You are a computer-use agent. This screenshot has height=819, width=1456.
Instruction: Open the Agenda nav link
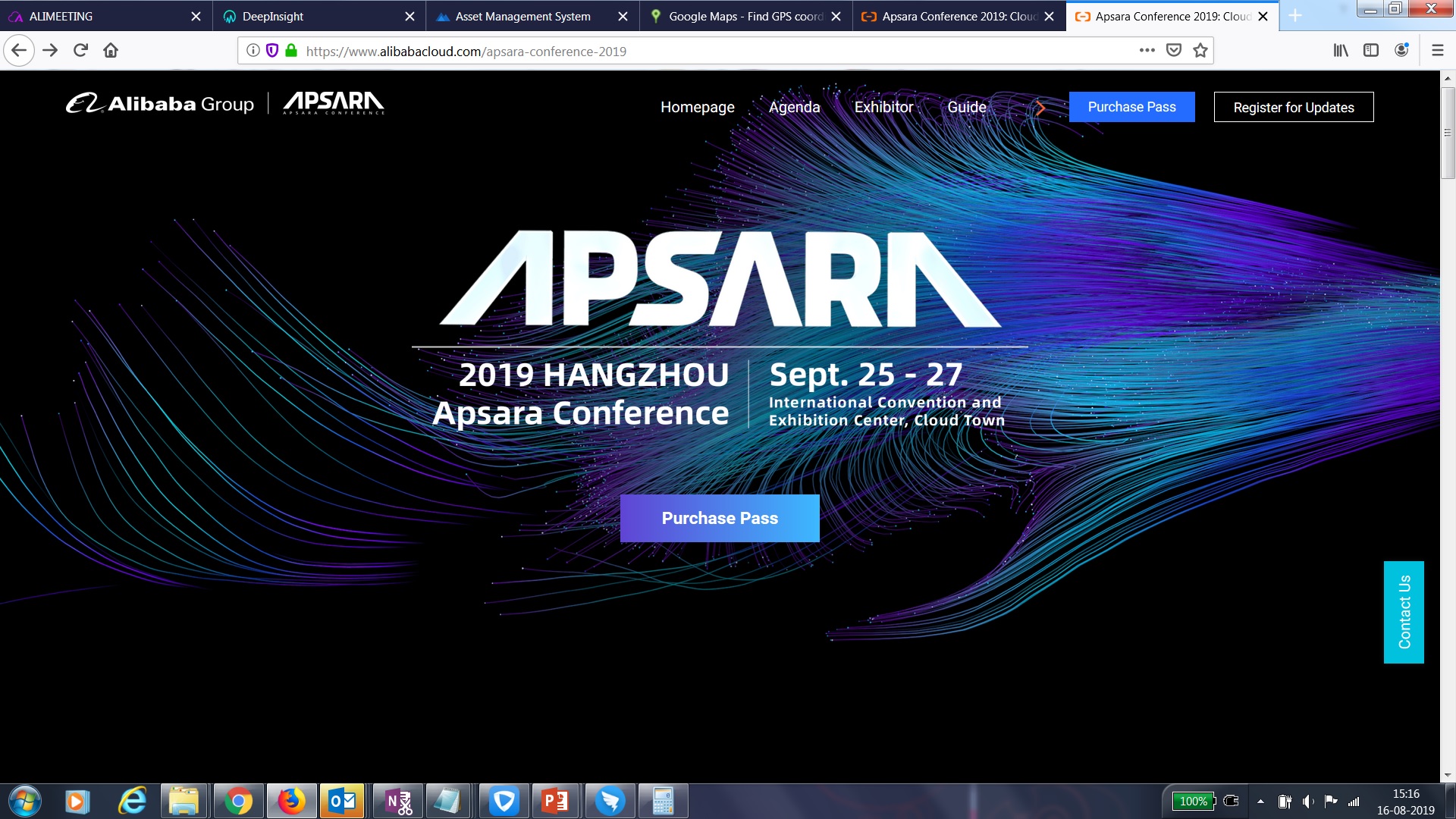tap(794, 107)
